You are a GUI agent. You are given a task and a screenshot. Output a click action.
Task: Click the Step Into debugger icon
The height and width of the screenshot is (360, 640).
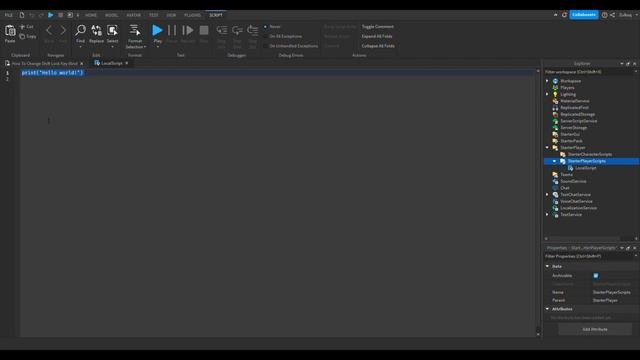coord(222,30)
